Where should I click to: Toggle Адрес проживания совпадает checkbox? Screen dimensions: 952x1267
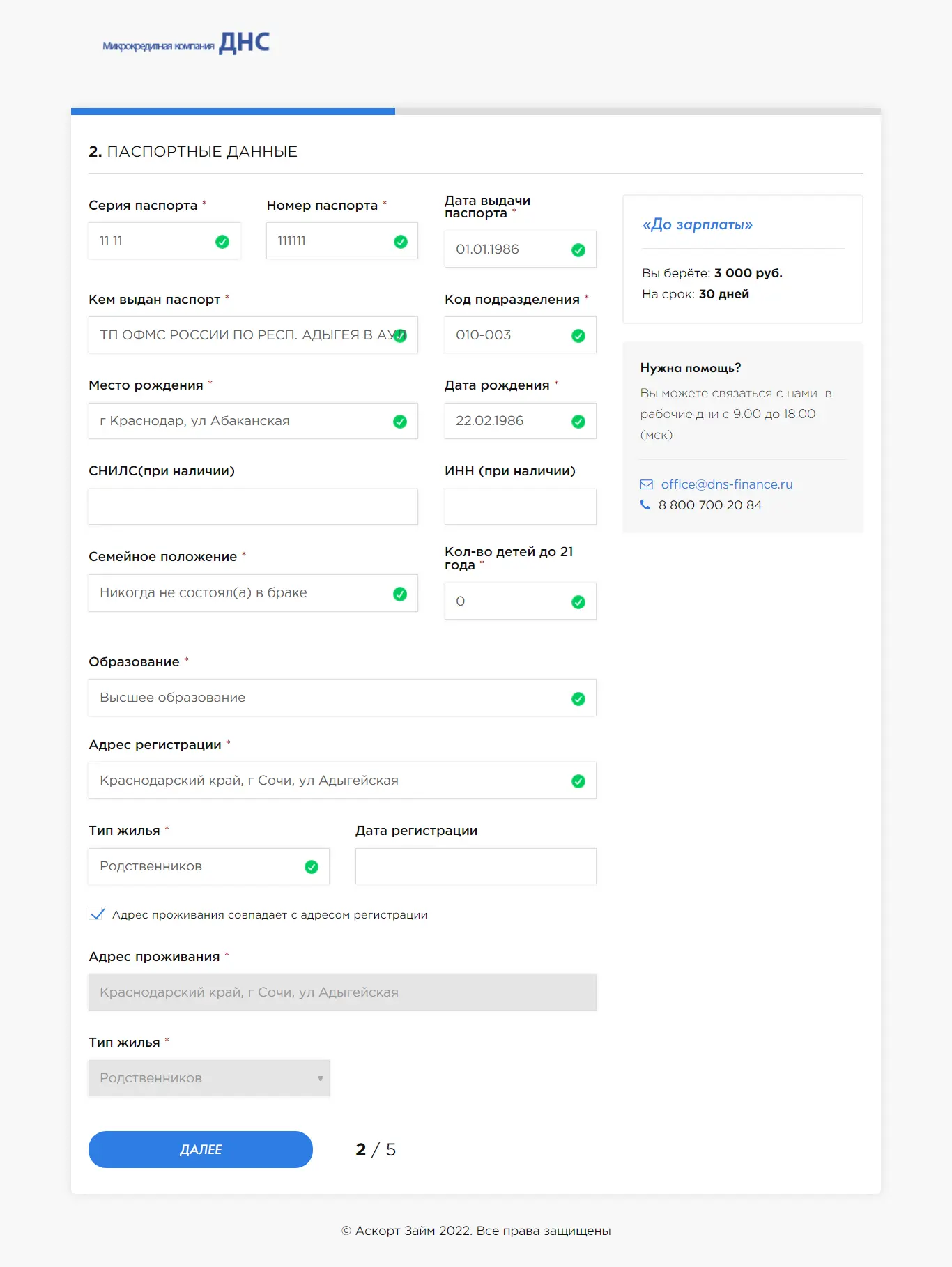[97, 914]
